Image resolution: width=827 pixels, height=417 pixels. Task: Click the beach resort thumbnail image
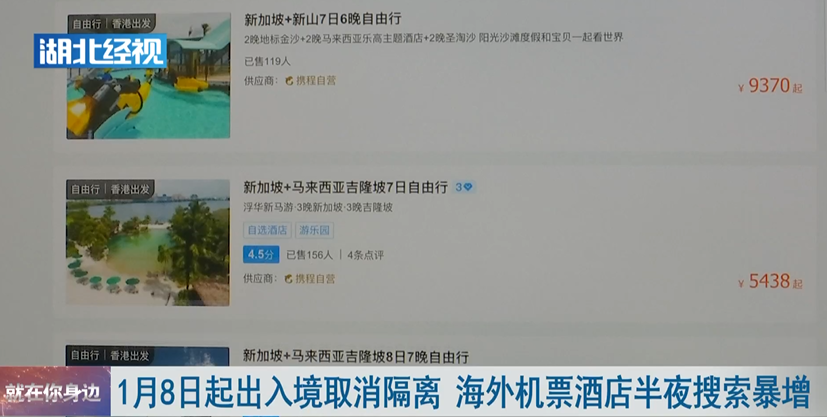148,243
